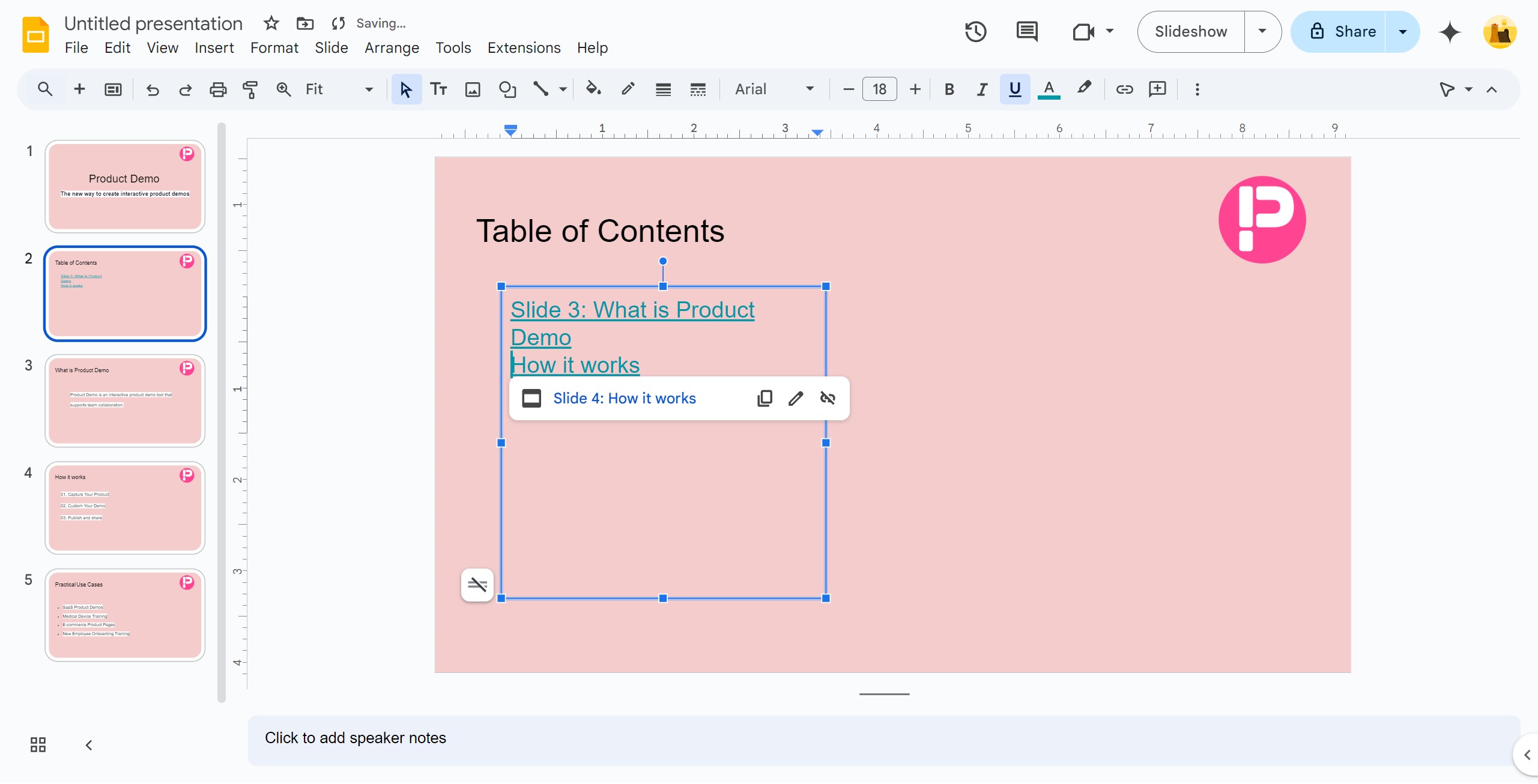Star the presentation
The height and width of the screenshot is (784, 1538).
(x=271, y=23)
